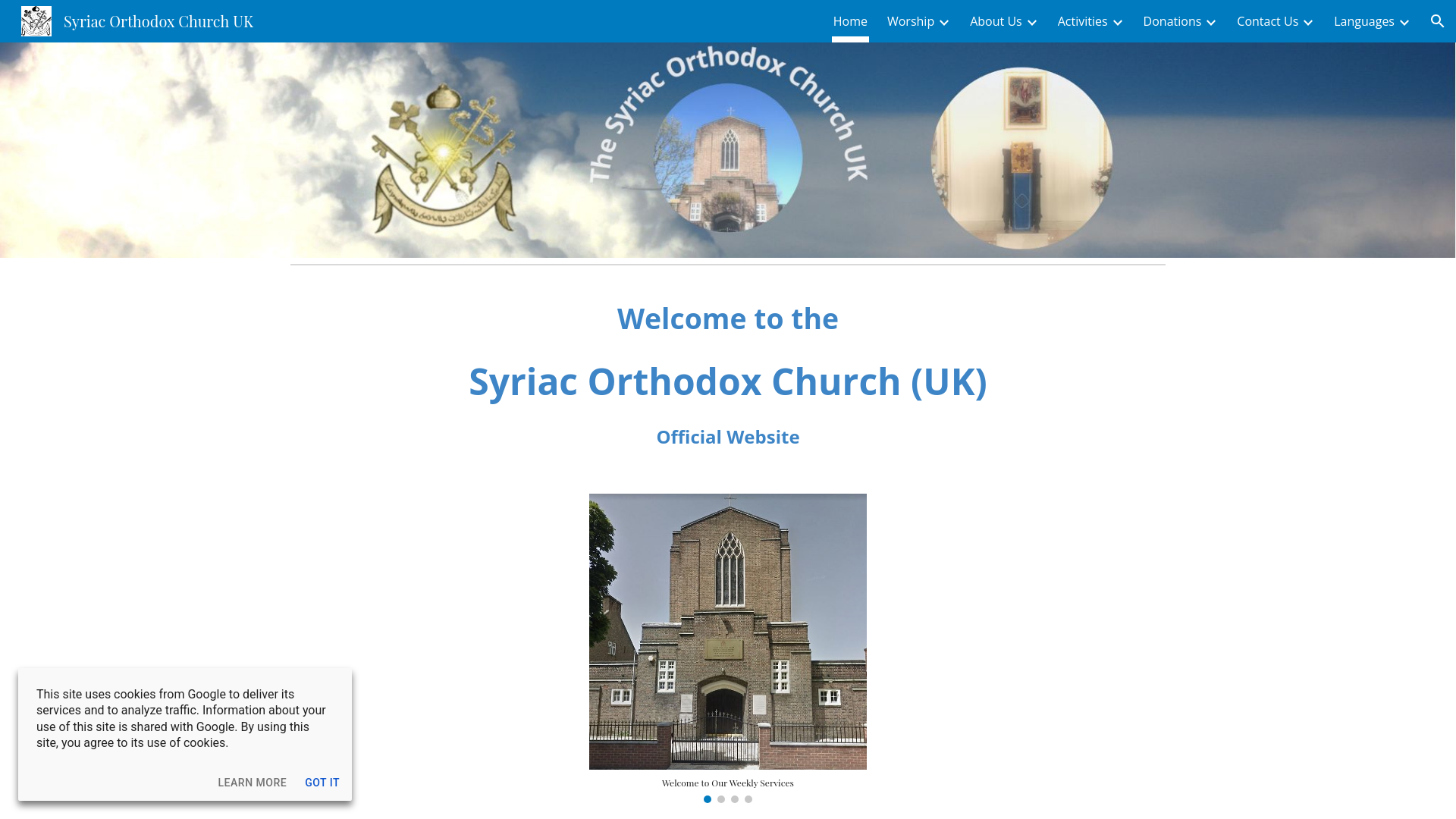
Task: Click the crossed keys emblem in the banner
Action: click(444, 158)
